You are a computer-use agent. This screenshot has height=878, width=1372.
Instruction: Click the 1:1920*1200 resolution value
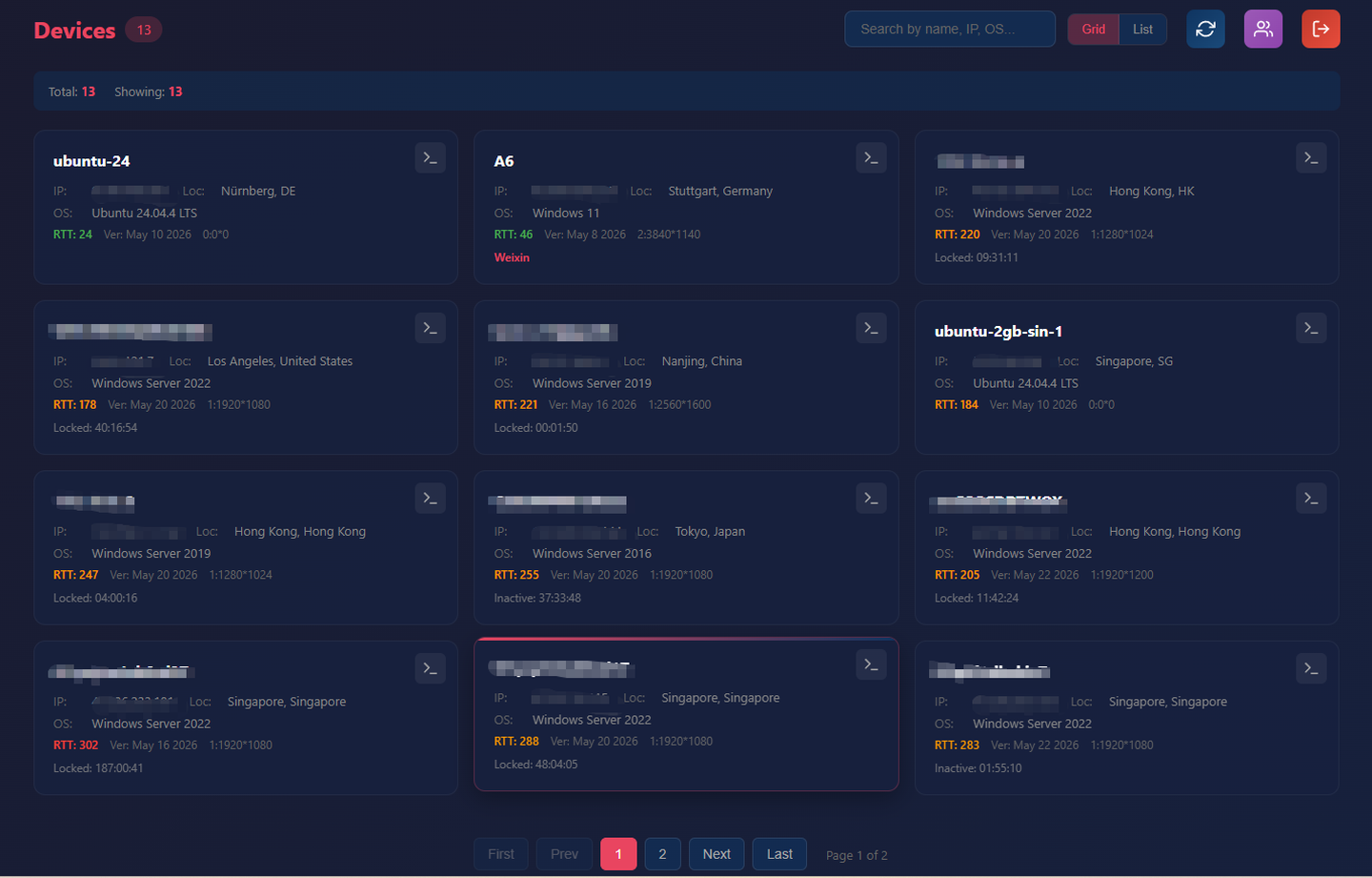pyautogui.click(x=1121, y=575)
